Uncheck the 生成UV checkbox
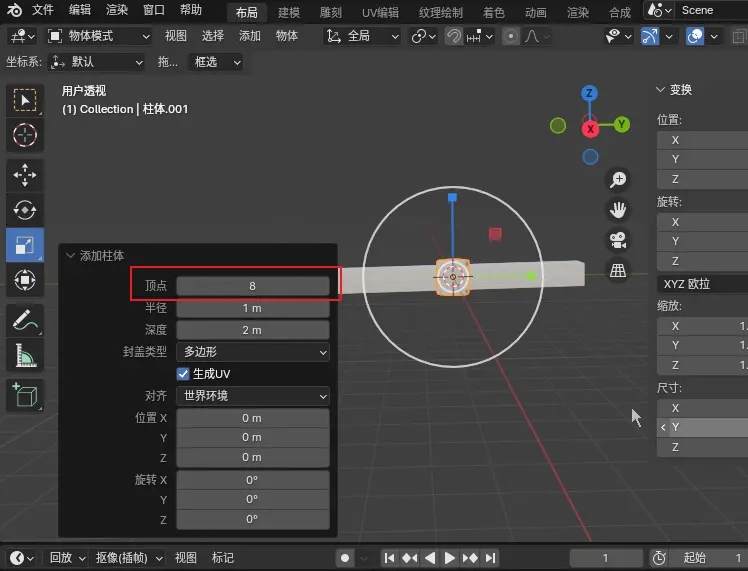 pyautogui.click(x=183, y=373)
